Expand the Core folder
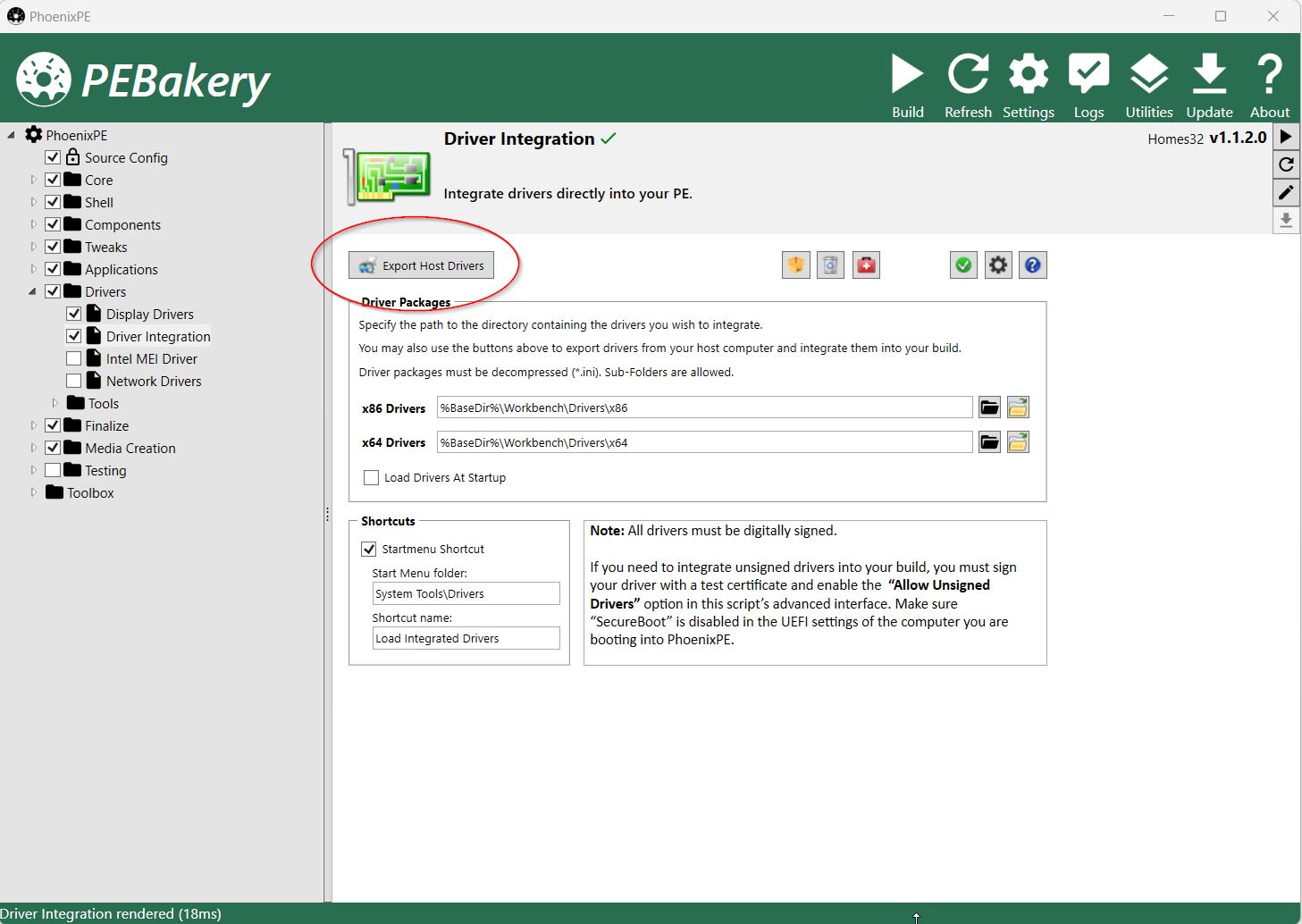Screen dimensions: 1302x924 (34, 180)
